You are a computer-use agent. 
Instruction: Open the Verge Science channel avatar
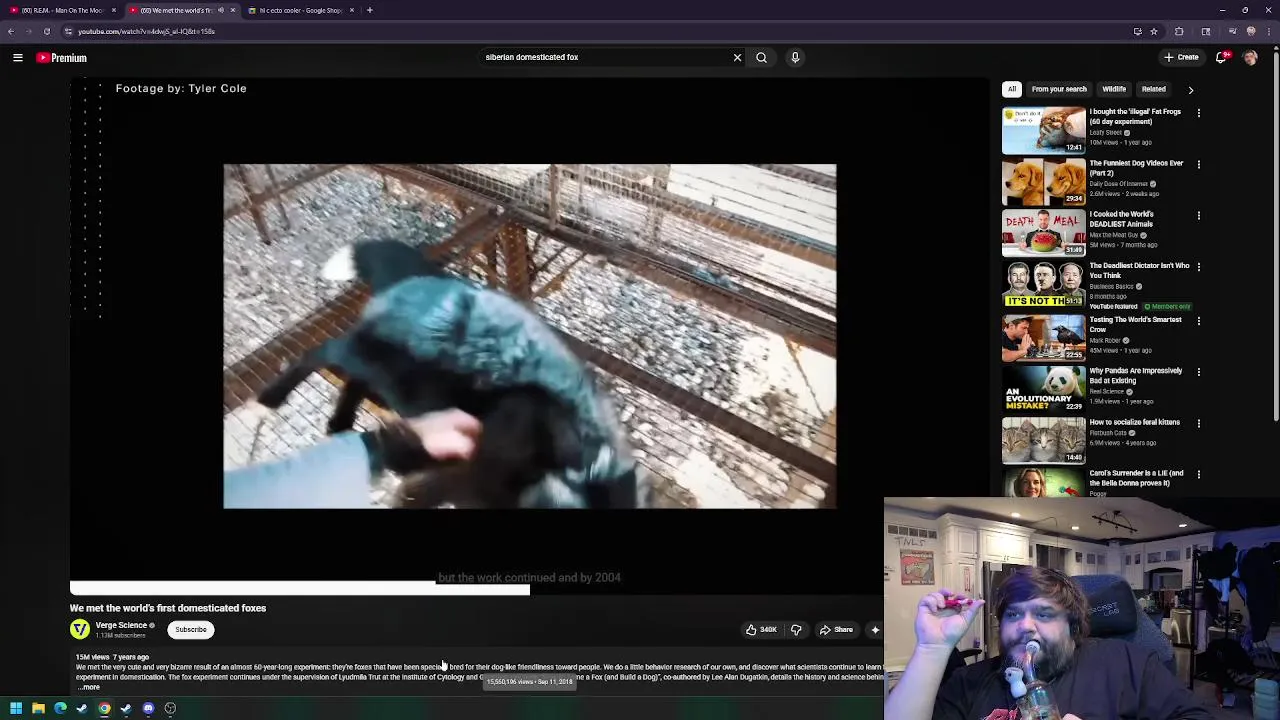pyautogui.click(x=79, y=629)
